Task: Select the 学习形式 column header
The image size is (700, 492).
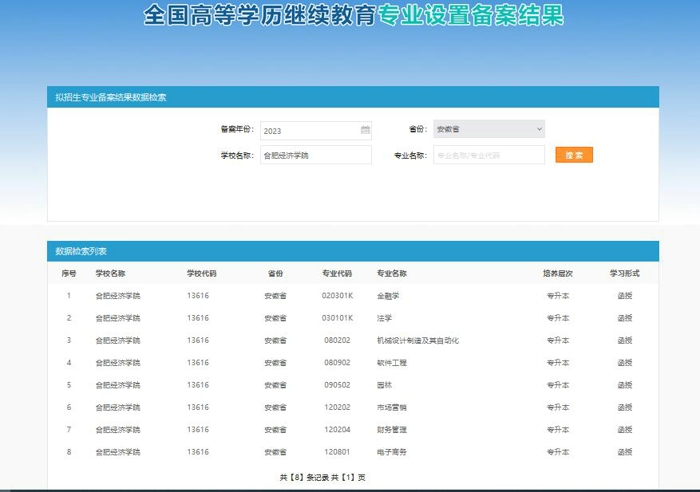Action: [625, 273]
